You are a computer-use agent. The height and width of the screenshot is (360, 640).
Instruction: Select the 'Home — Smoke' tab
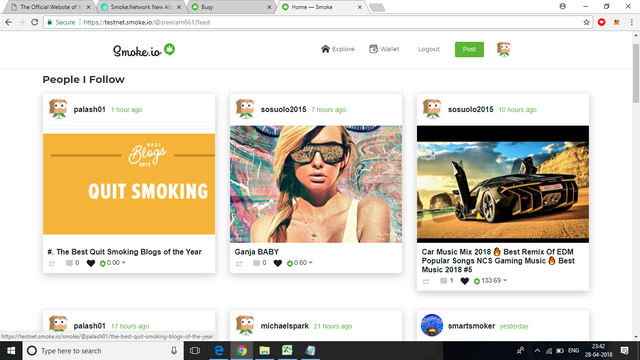coord(322,7)
